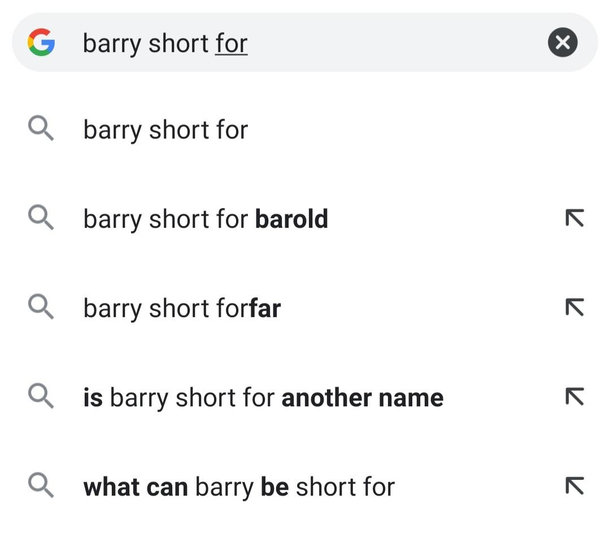Screen dimensions: 610x538
Task: Place cursor on "barry" in search field
Action: 111,44
